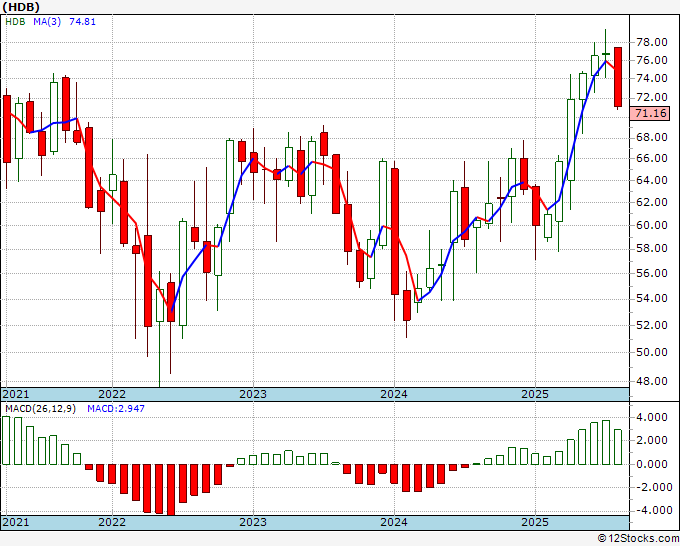This screenshot has height=546, width=680.
Task: Click the 2.000 MACD axis label
Action: 651,441
